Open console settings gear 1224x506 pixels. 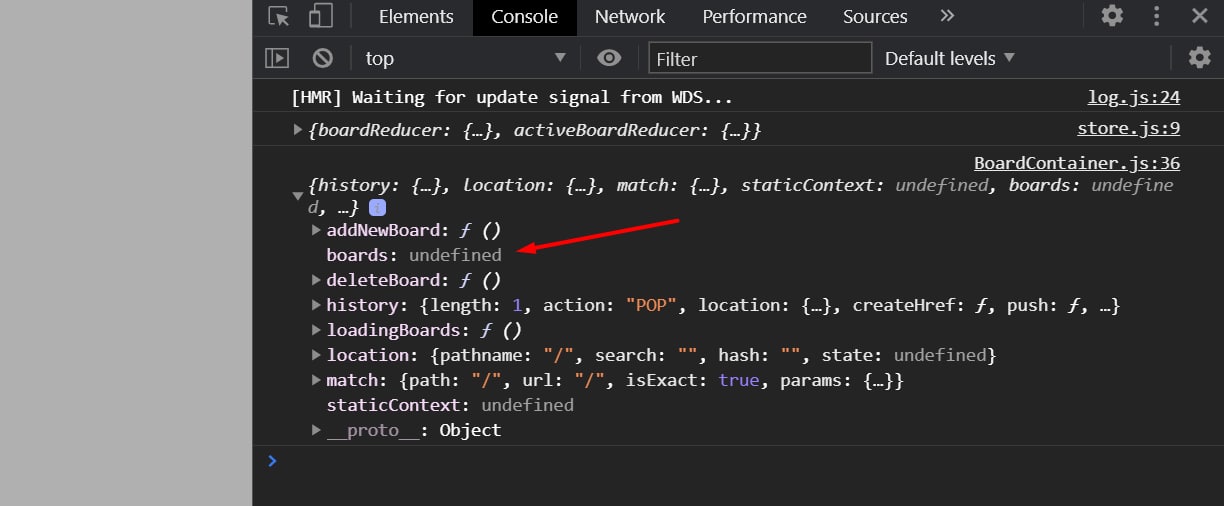point(1199,58)
